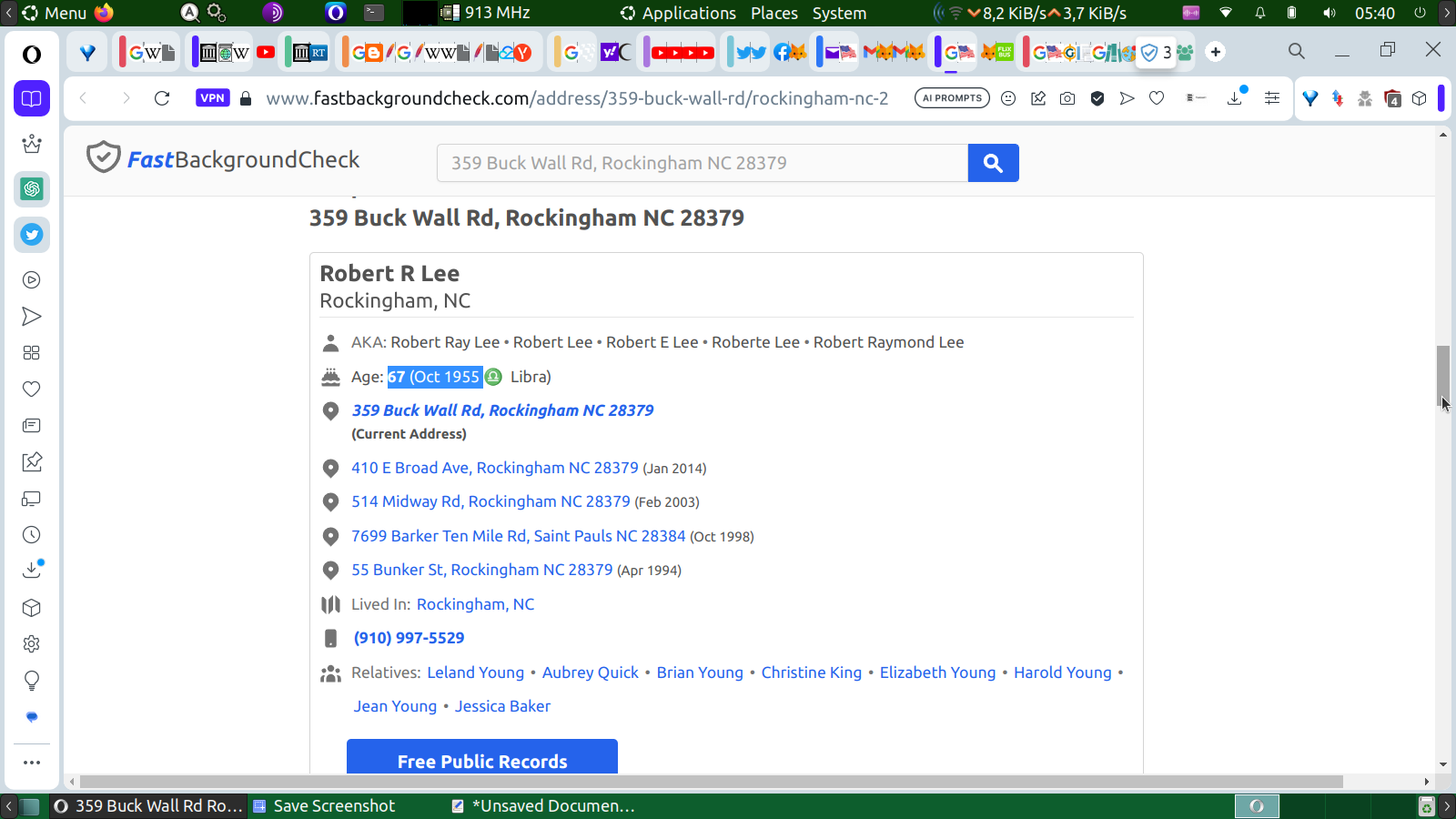Viewport: 1456px width, 819px height.
Task: Open Settings gear in the sidebar
Action: [32, 644]
